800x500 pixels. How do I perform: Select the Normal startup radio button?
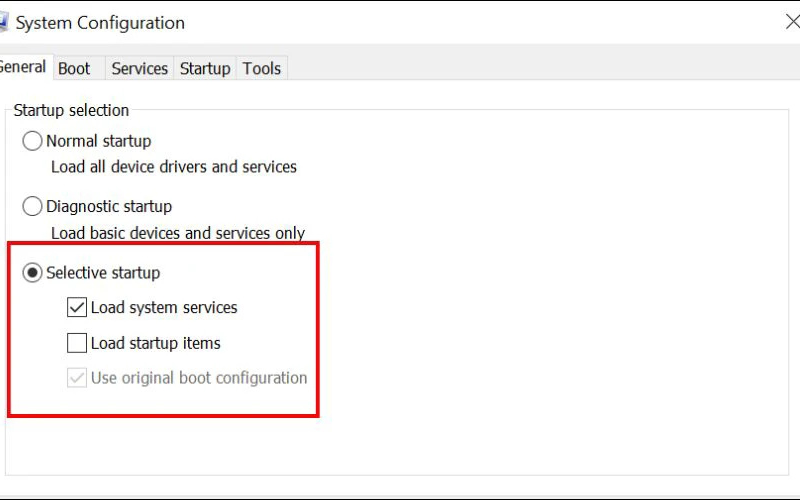pyautogui.click(x=33, y=141)
